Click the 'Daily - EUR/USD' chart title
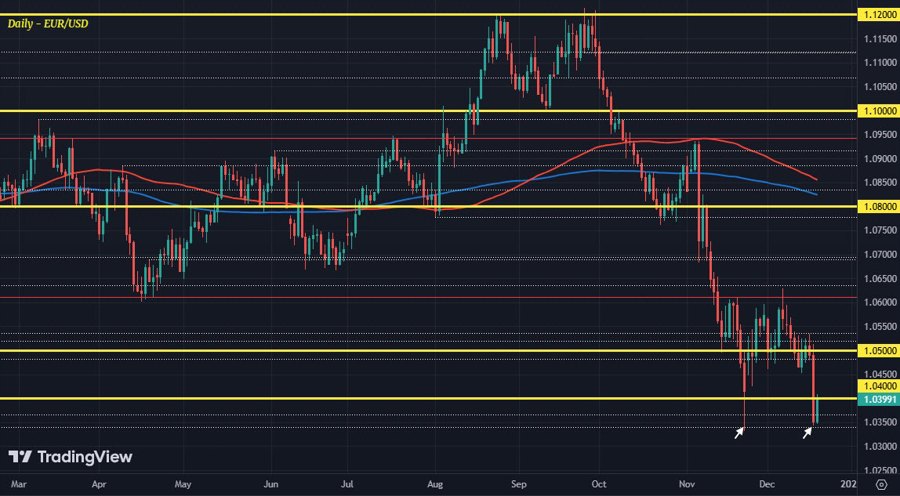 (x=48, y=24)
